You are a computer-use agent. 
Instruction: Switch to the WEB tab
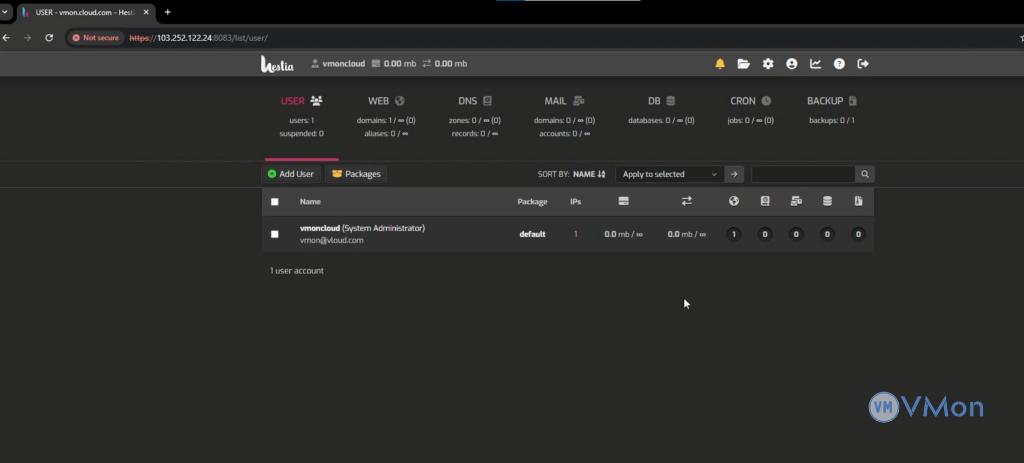point(386,101)
